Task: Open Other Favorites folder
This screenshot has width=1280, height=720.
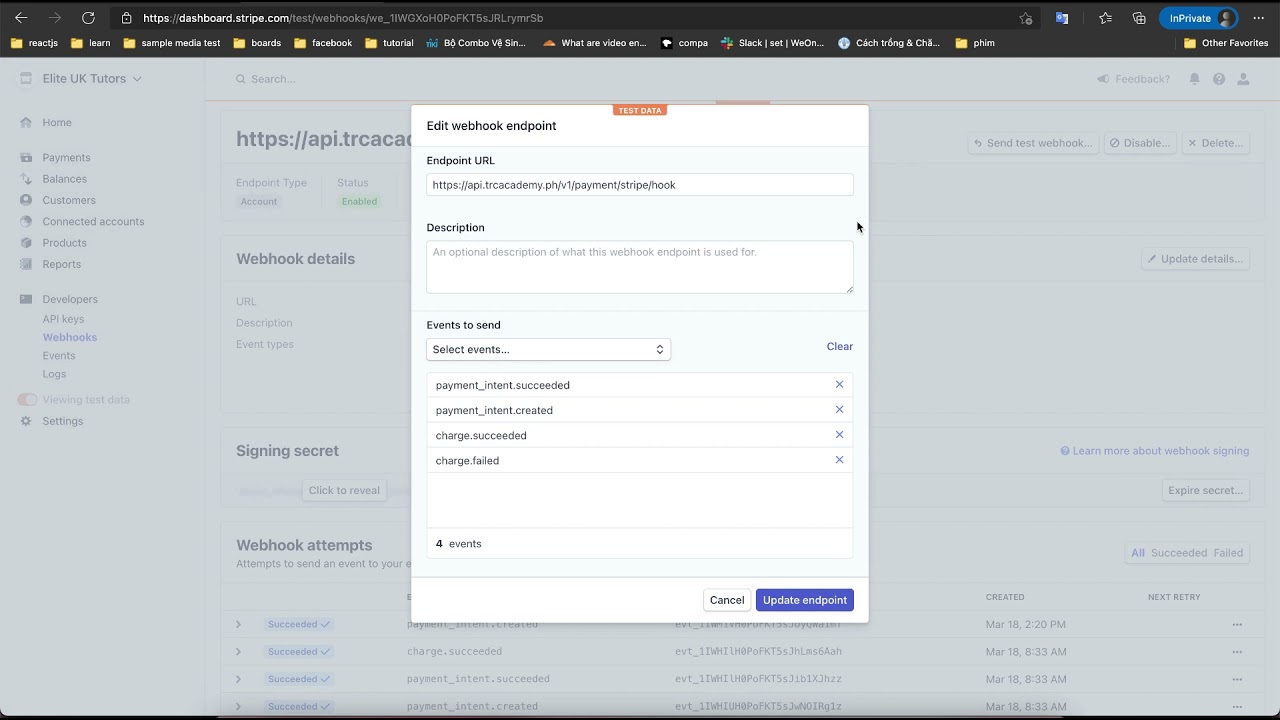Action: coord(1226,43)
